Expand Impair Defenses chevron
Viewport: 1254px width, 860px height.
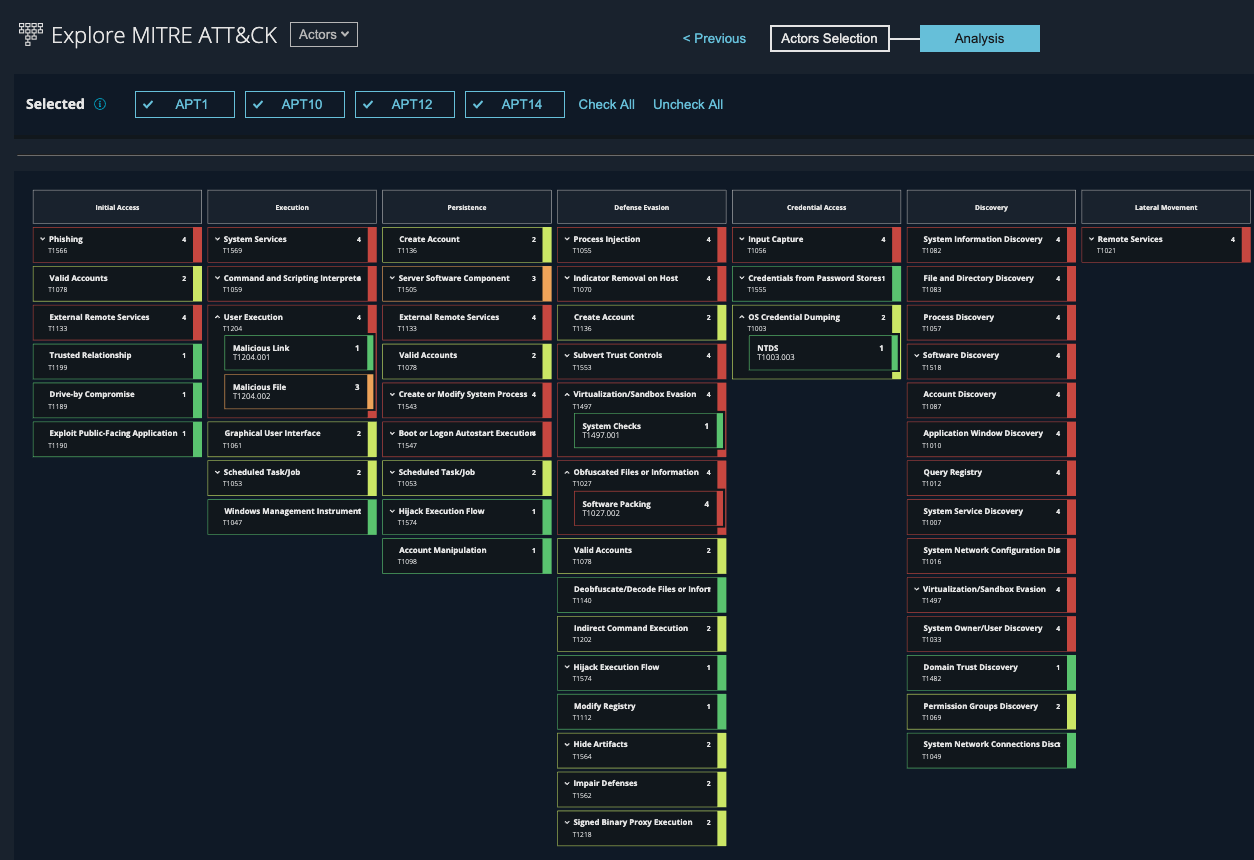(567, 783)
